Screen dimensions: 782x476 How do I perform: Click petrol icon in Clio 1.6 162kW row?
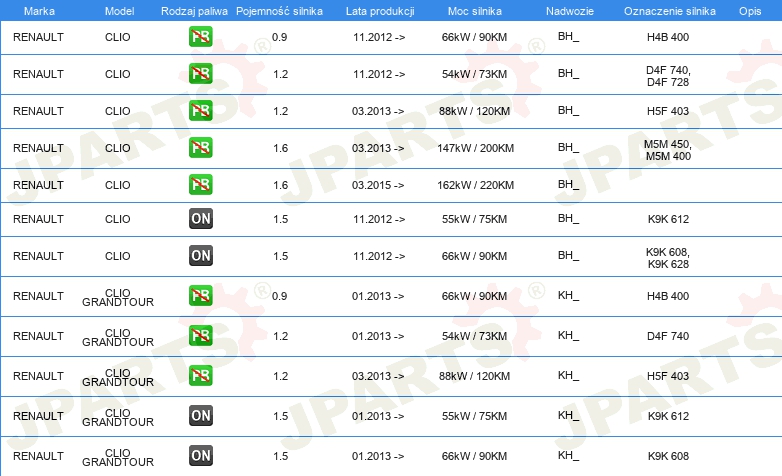click(x=200, y=184)
